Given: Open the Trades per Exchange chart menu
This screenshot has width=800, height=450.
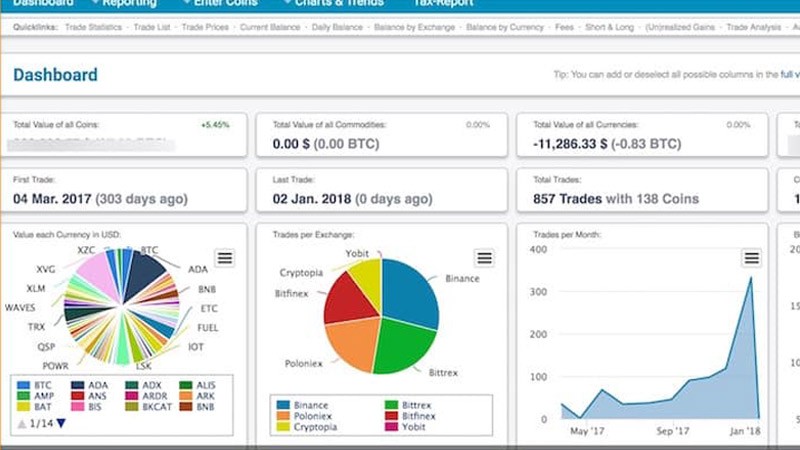Looking at the screenshot, I should tap(485, 258).
